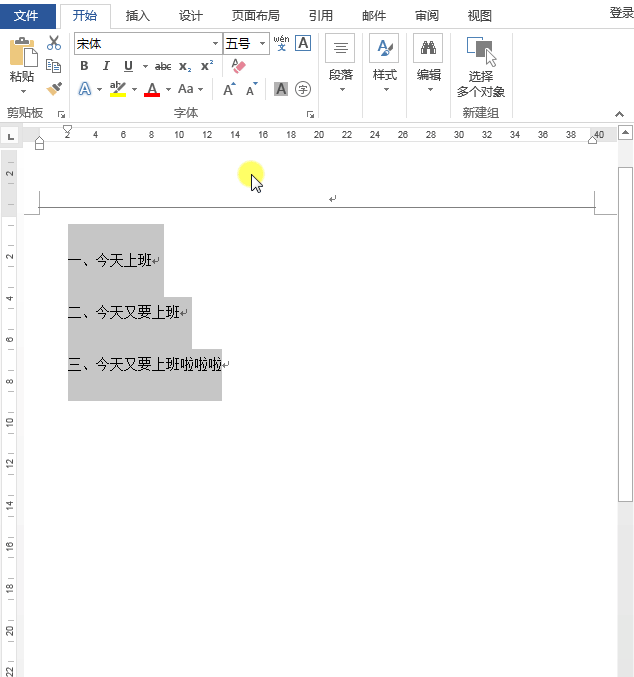The image size is (634, 677).
Task: Open the 样式 styles gallery
Action: tap(384, 64)
